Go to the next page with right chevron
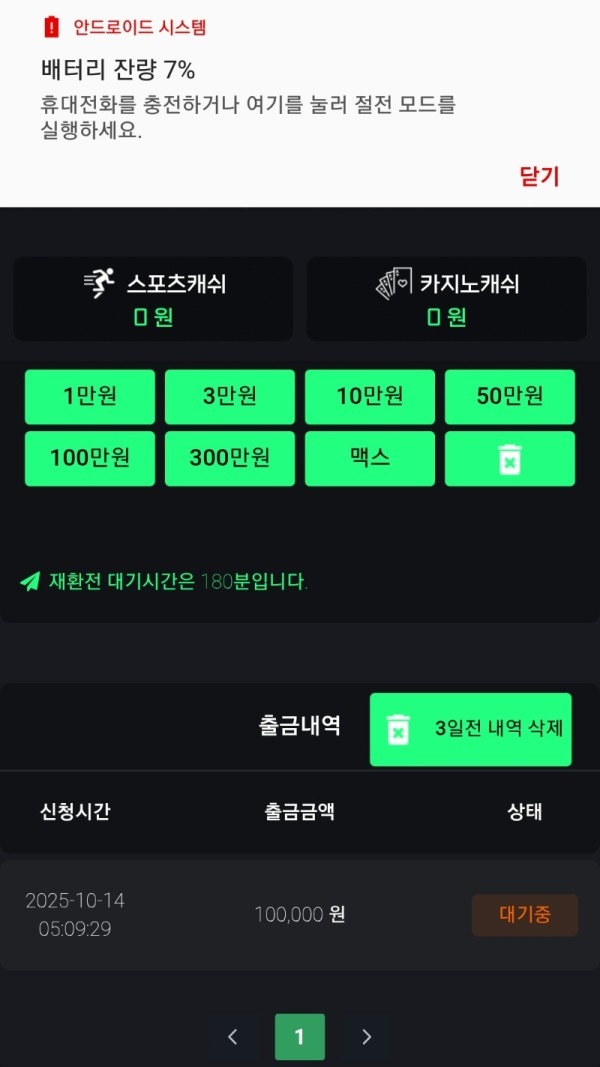 tap(366, 1037)
